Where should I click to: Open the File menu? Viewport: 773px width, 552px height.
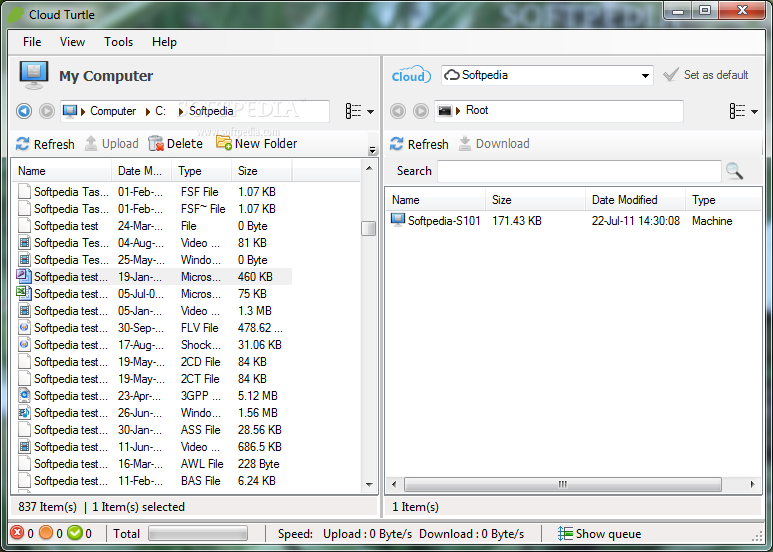32,42
